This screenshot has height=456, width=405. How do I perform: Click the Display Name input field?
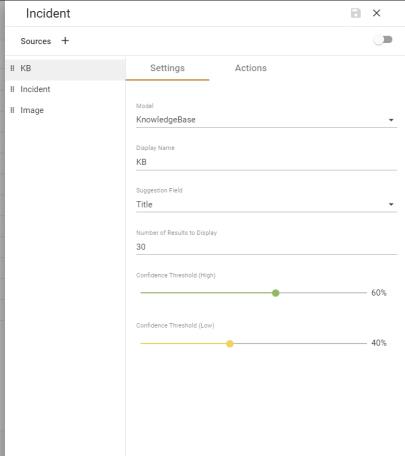pos(266,162)
